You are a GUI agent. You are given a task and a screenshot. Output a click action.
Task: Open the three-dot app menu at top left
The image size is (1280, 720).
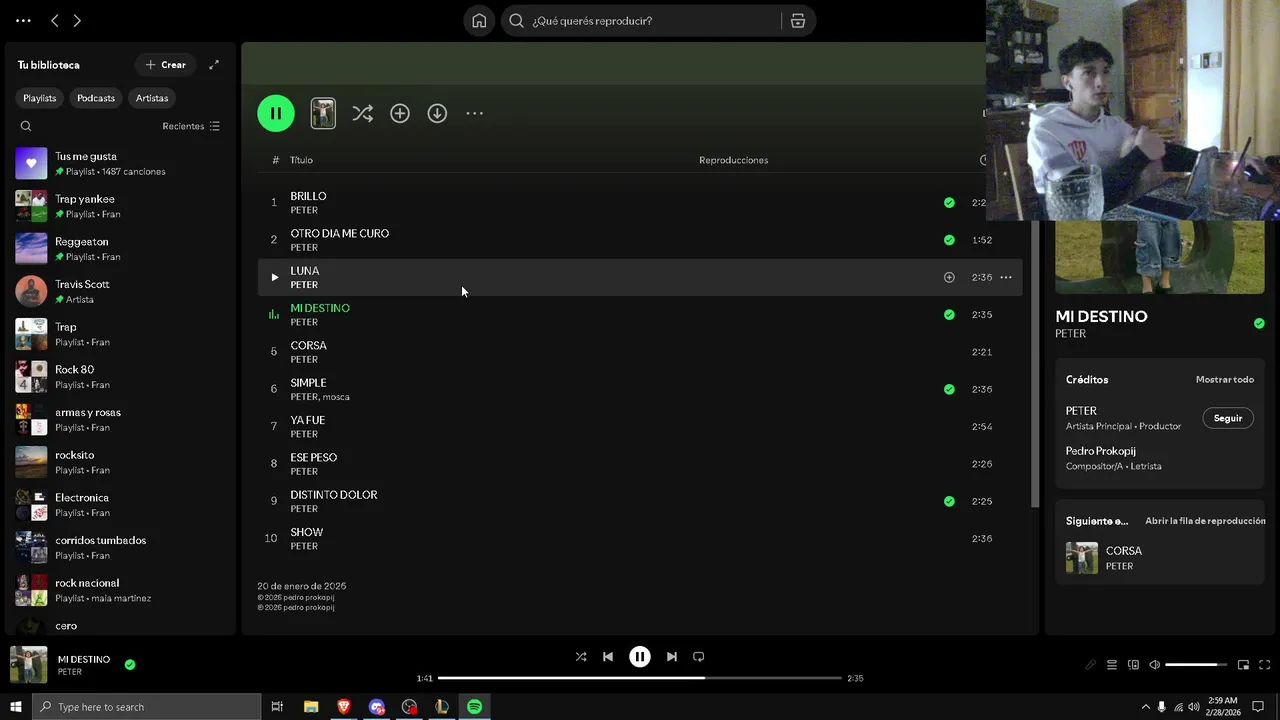tap(23, 21)
